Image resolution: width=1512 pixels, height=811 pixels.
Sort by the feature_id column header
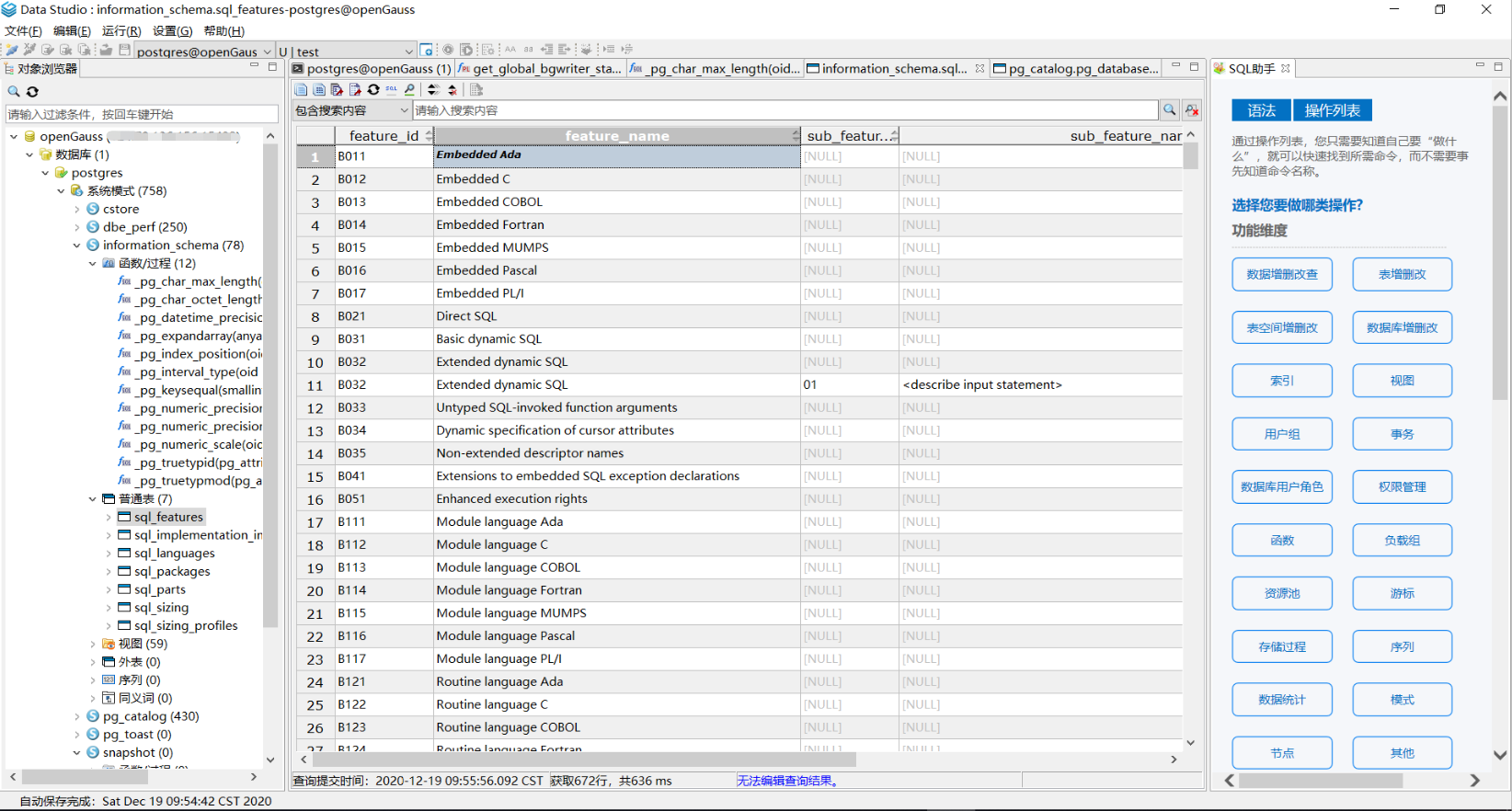pyautogui.click(x=384, y=136)
